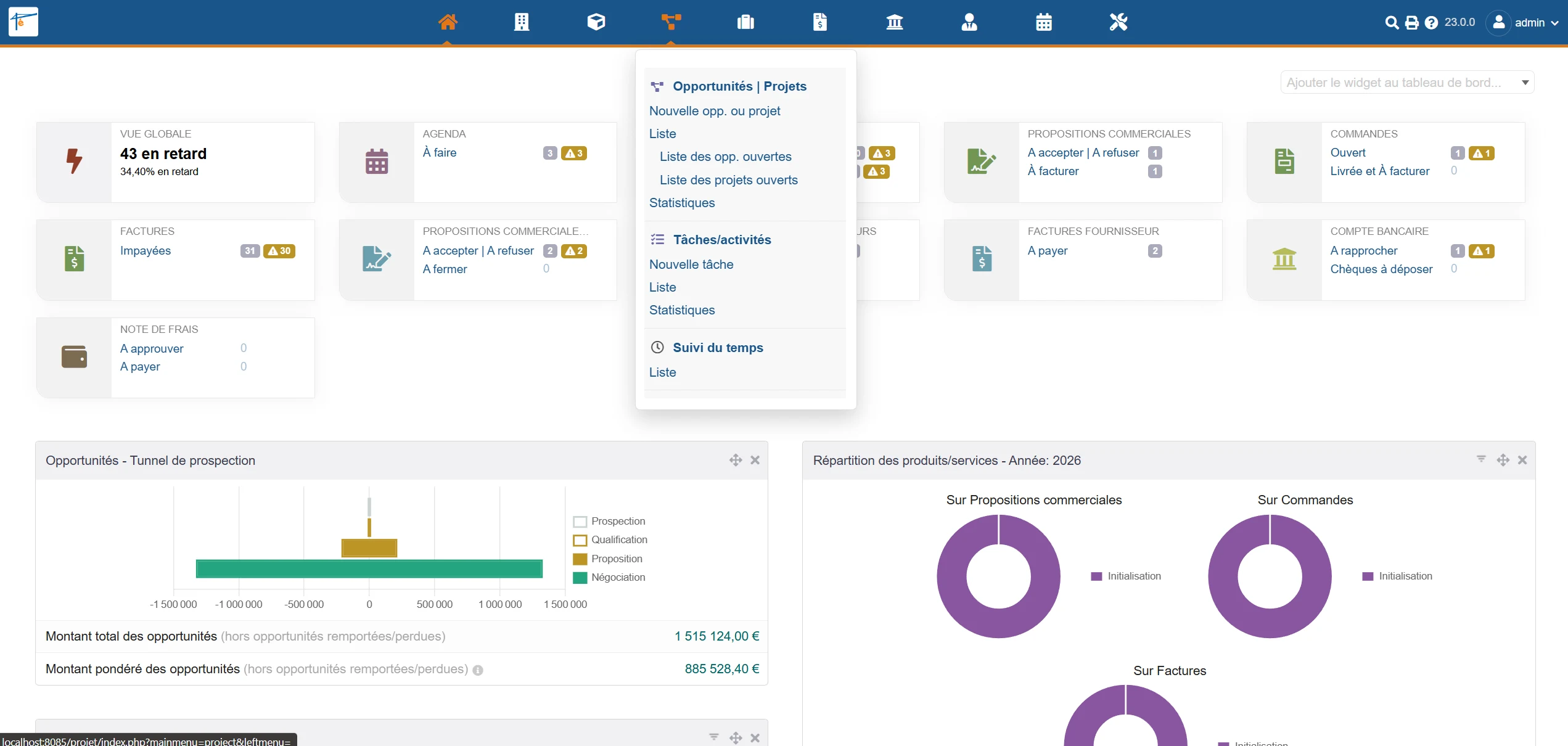1568x746 pixels.
Task: Click the 1 515 124,00 € total amount
Action: click(716, 636)
